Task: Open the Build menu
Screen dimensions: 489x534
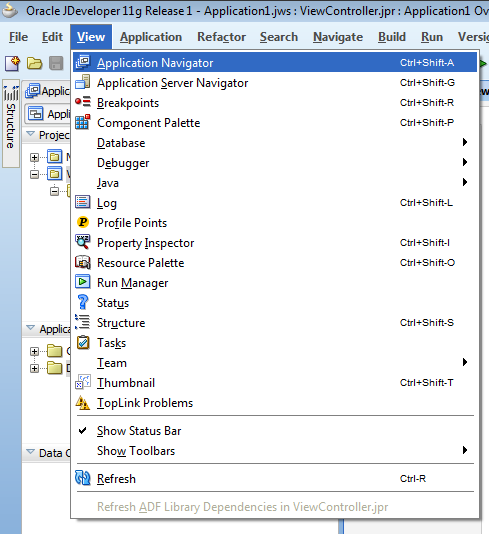Action: pos(392,37)
